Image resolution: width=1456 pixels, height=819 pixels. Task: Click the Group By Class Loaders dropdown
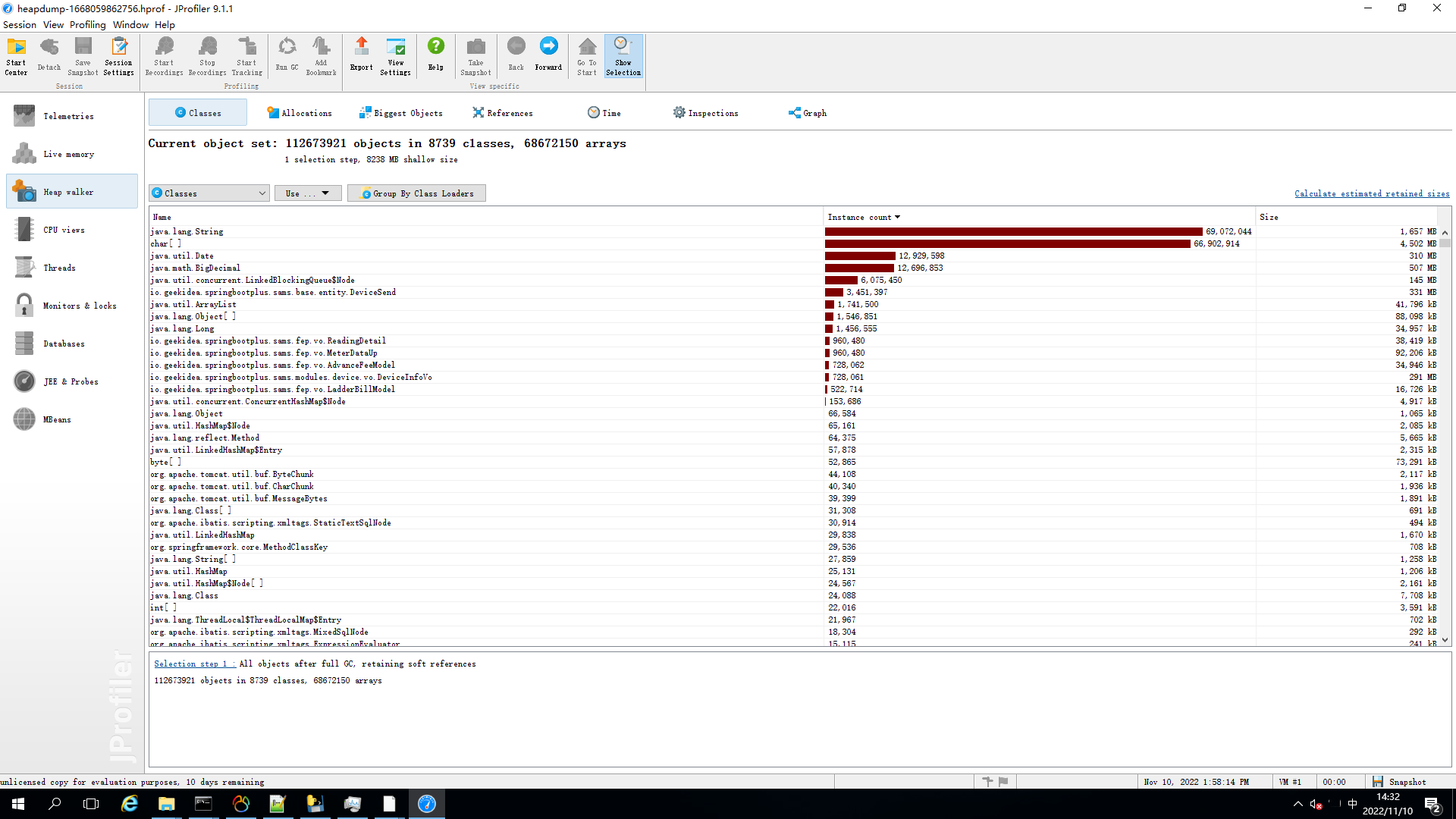416,193
